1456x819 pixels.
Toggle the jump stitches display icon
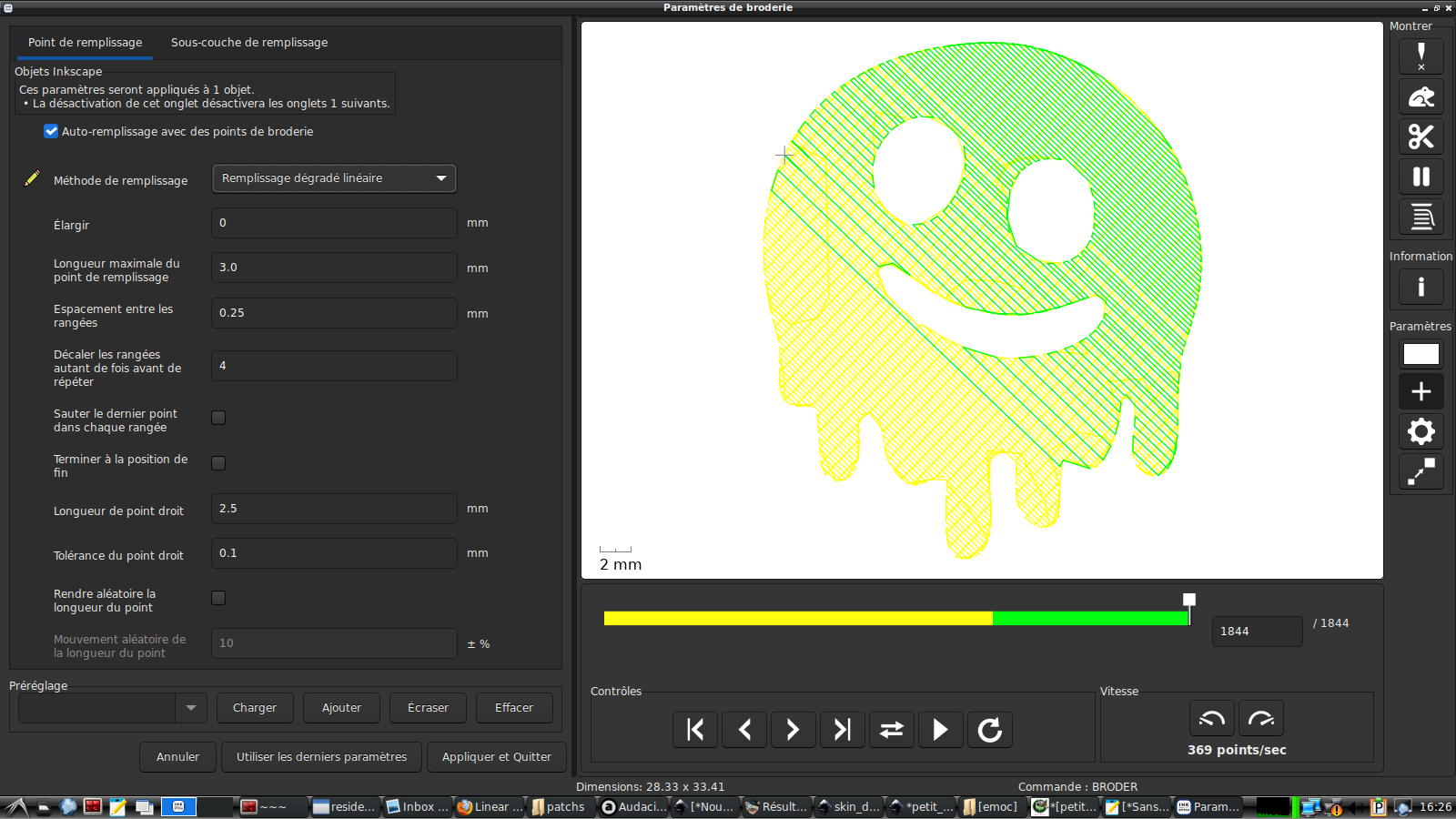click(x=1421, y=96)
